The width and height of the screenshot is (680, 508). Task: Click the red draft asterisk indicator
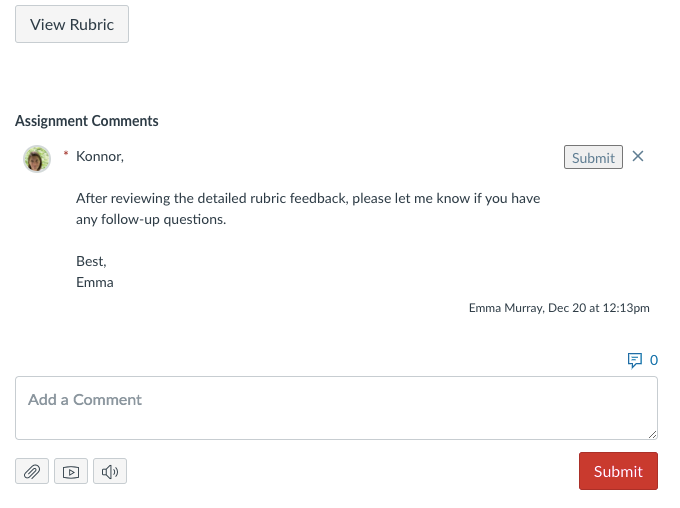pos(66,154)
